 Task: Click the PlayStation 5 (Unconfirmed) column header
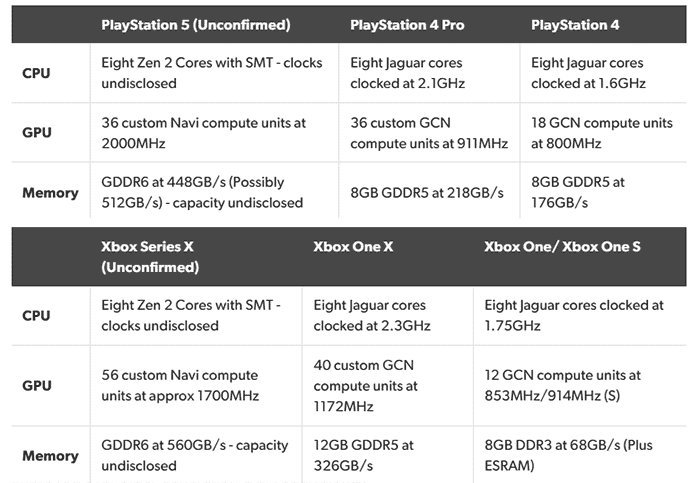[196, 25]
